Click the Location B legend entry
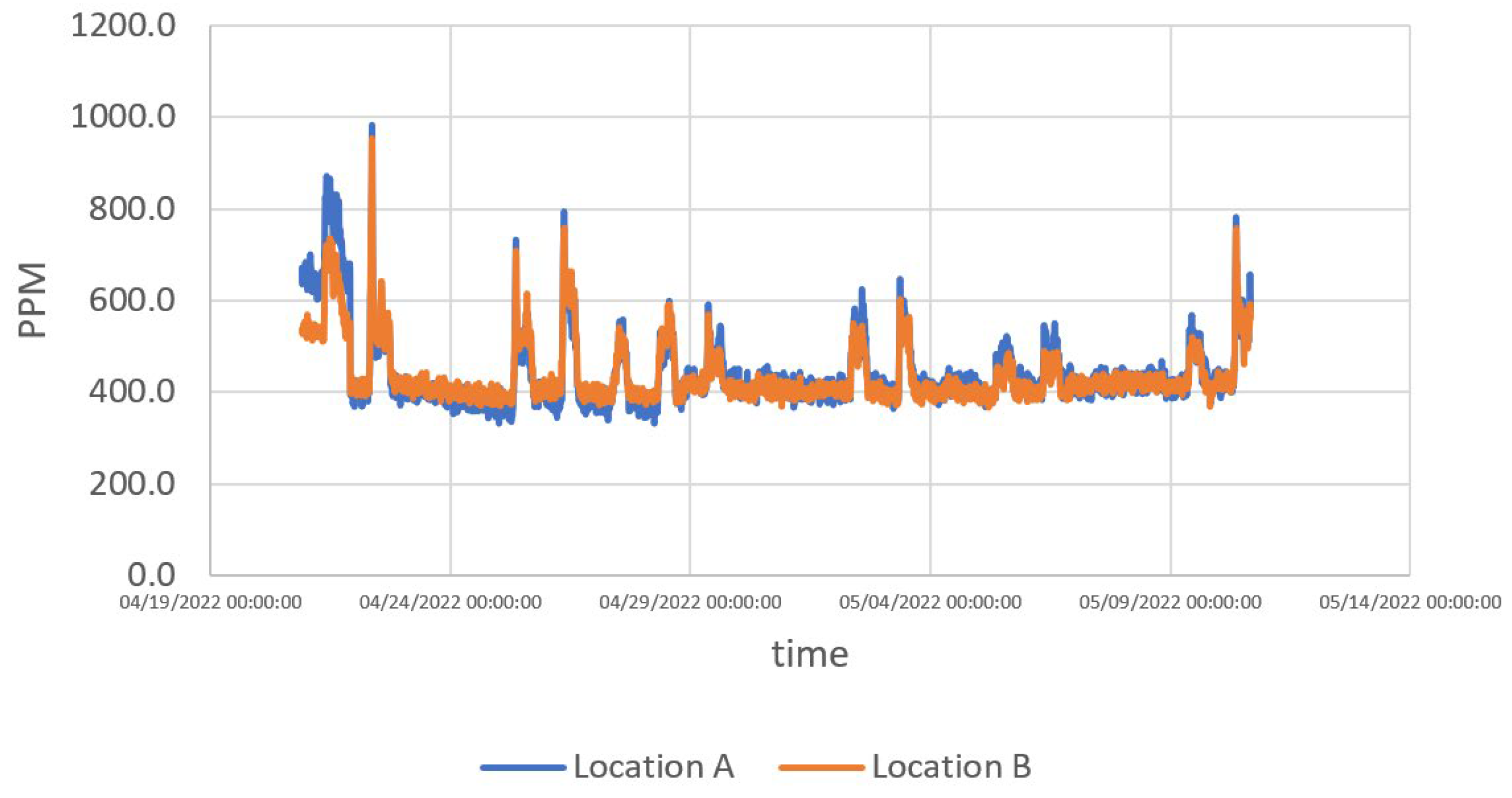This screenshot has height=798, width=1512. coord(951,767)
